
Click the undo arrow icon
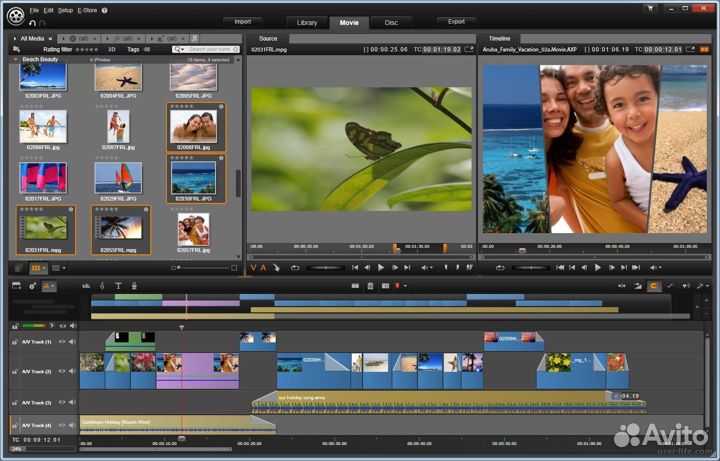(x=32, y=23)
